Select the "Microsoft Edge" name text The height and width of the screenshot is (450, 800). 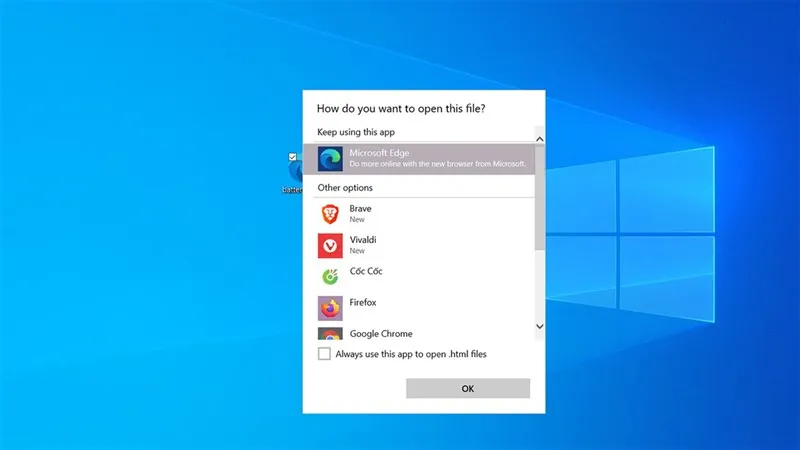click(379, 152)
